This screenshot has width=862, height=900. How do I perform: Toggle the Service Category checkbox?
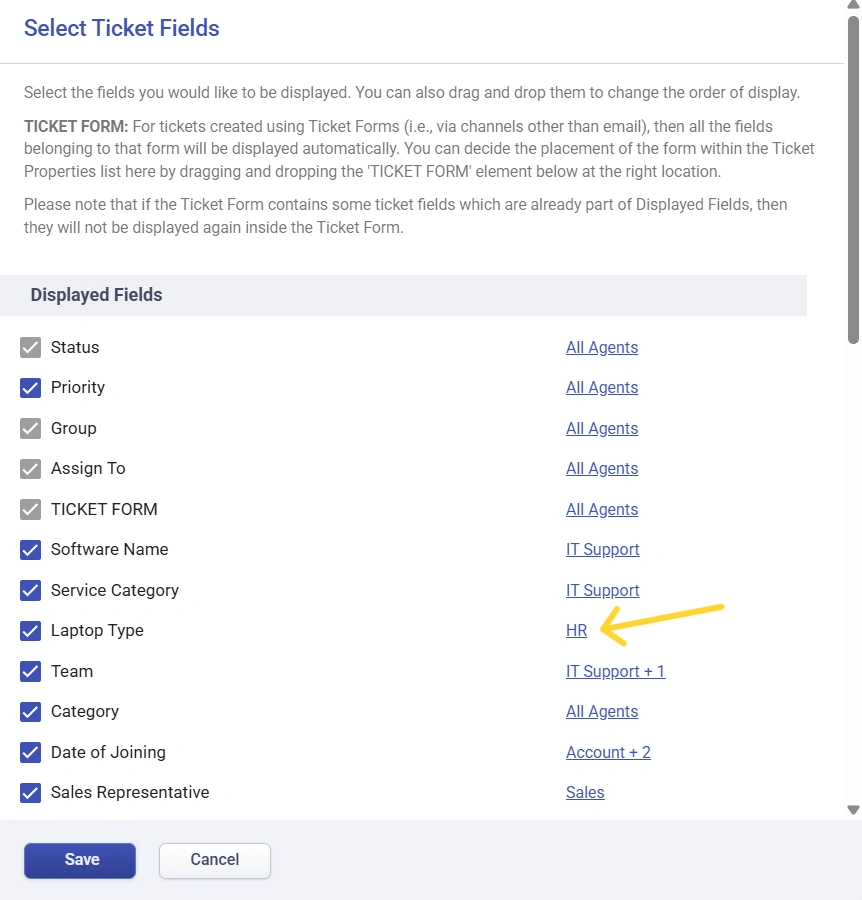click(x=30, y=591)
